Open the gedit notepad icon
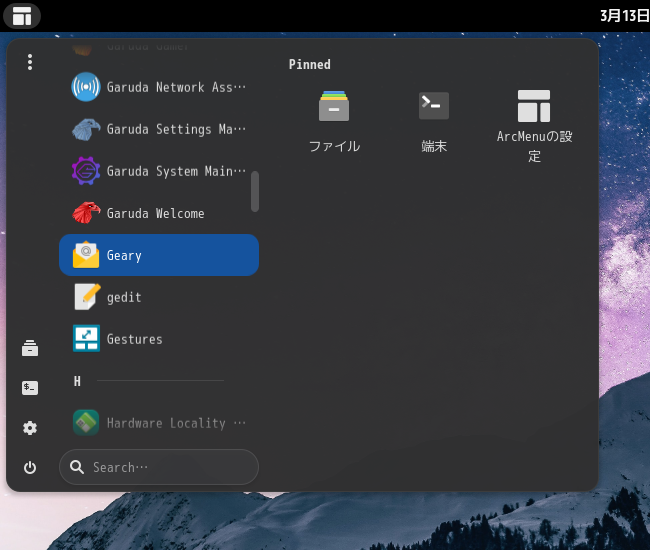The width and height of the screenshot is (650, 550). tap(87, 297)
